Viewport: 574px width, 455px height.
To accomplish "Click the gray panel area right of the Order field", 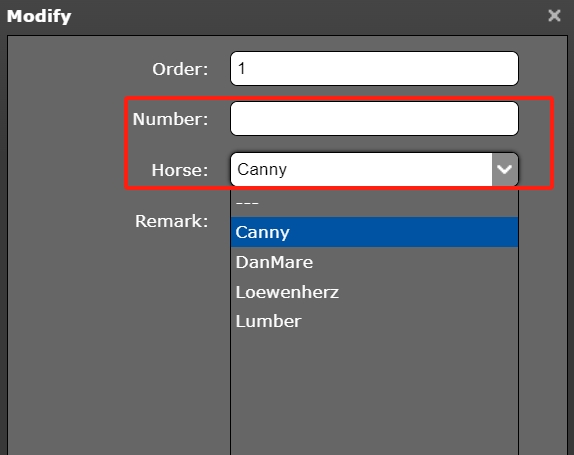I will click(x=543, y=68).
